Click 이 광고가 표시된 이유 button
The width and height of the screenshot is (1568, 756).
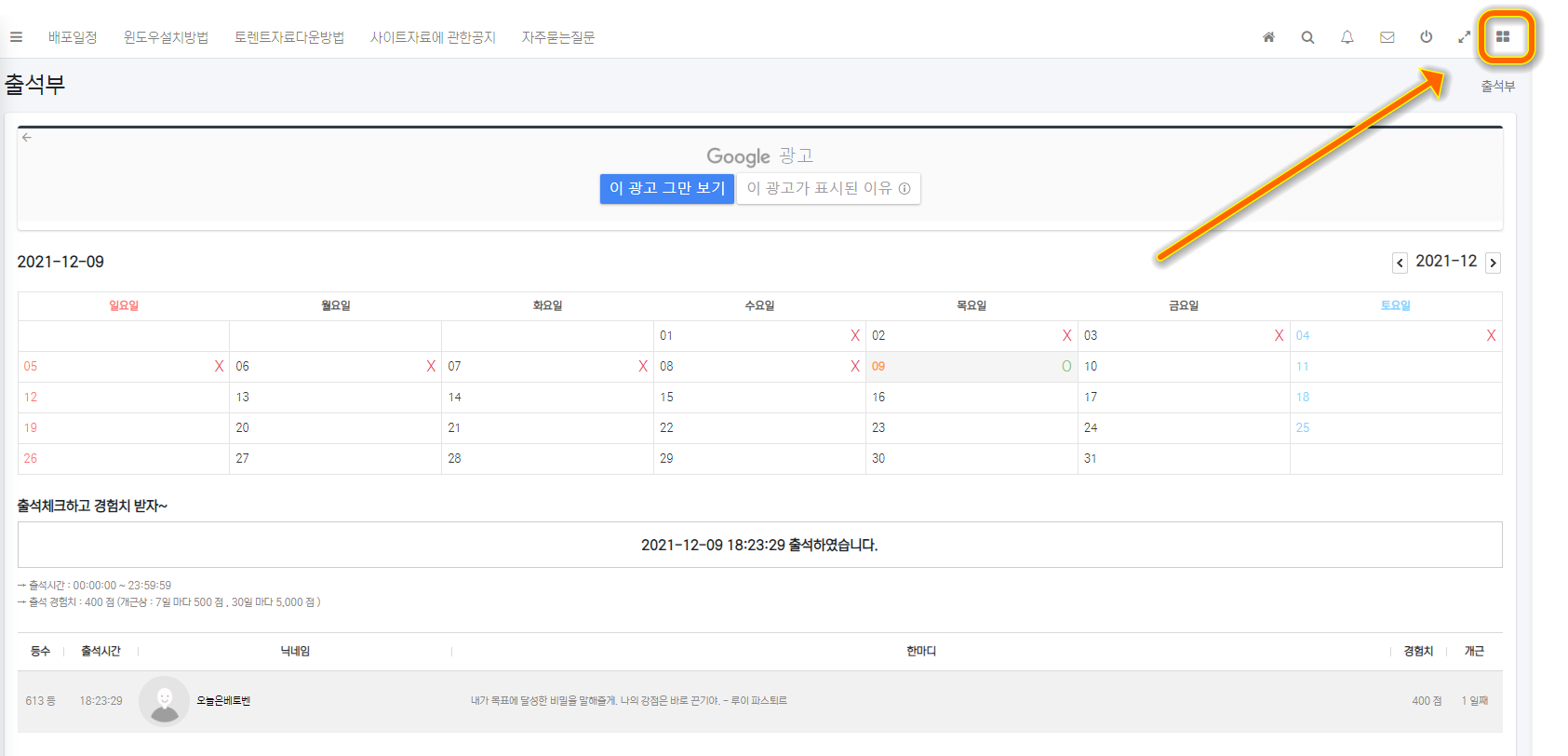828,188
